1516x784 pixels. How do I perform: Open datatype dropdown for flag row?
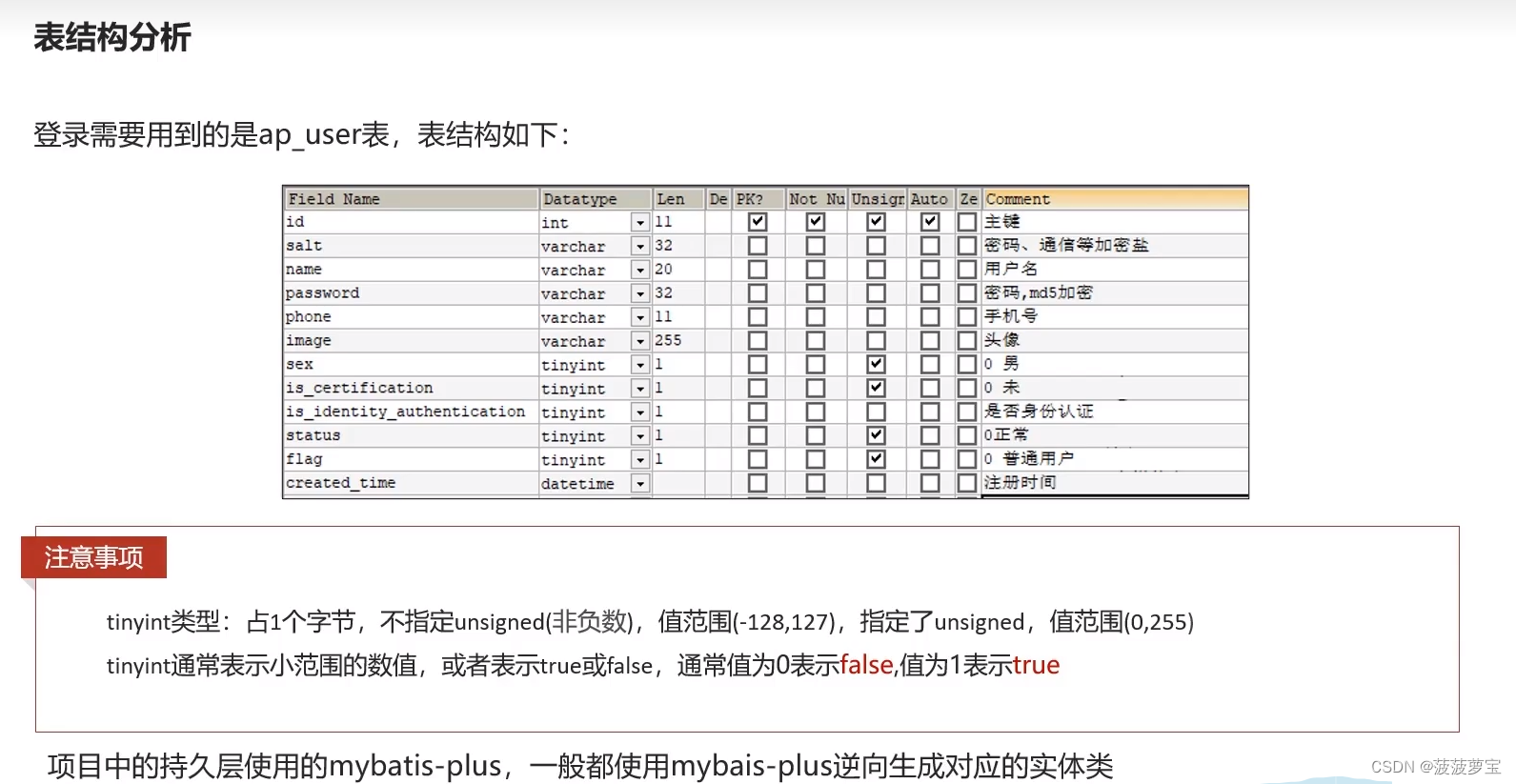(x=640, y=460)
